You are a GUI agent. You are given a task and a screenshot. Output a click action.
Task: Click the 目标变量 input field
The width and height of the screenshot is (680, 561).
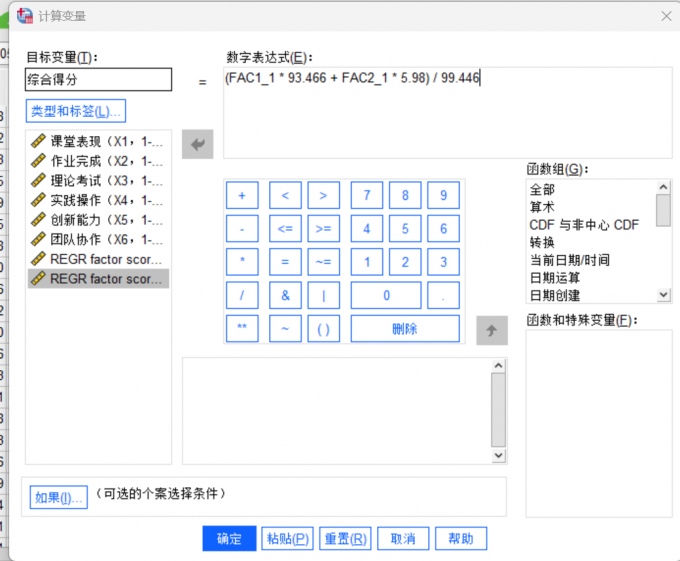click(98, 79)
